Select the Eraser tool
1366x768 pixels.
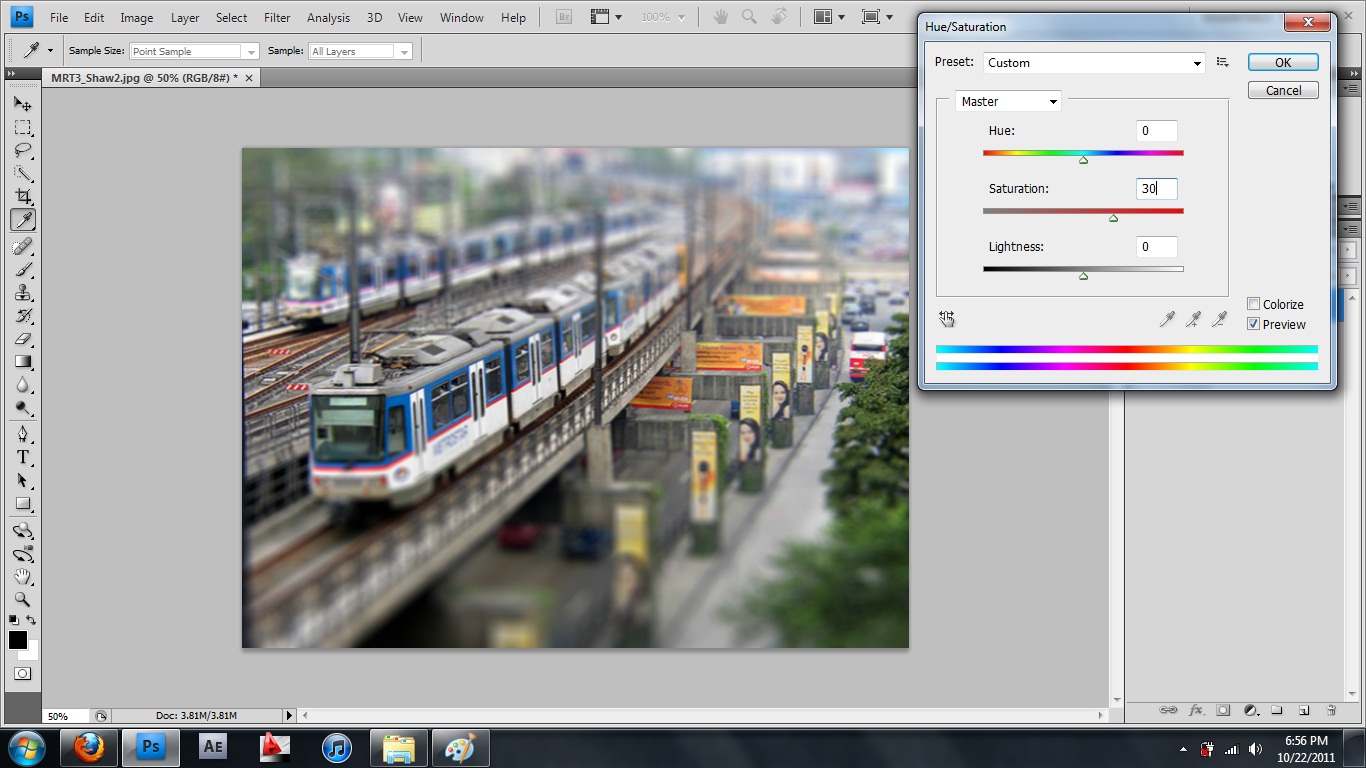(22, 339)
